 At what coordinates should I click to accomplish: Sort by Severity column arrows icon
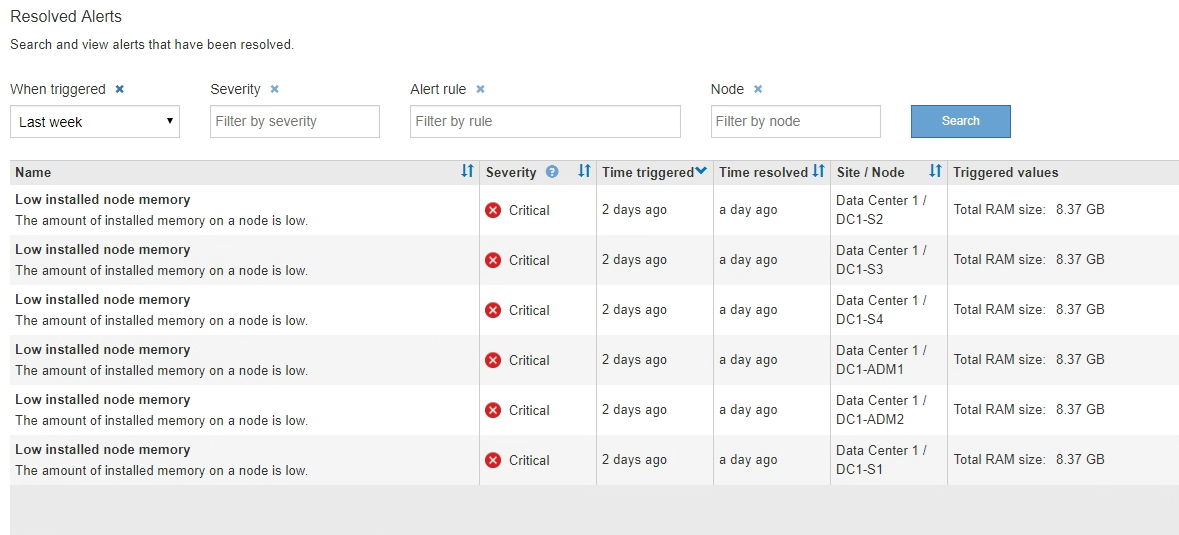[585, 172]
